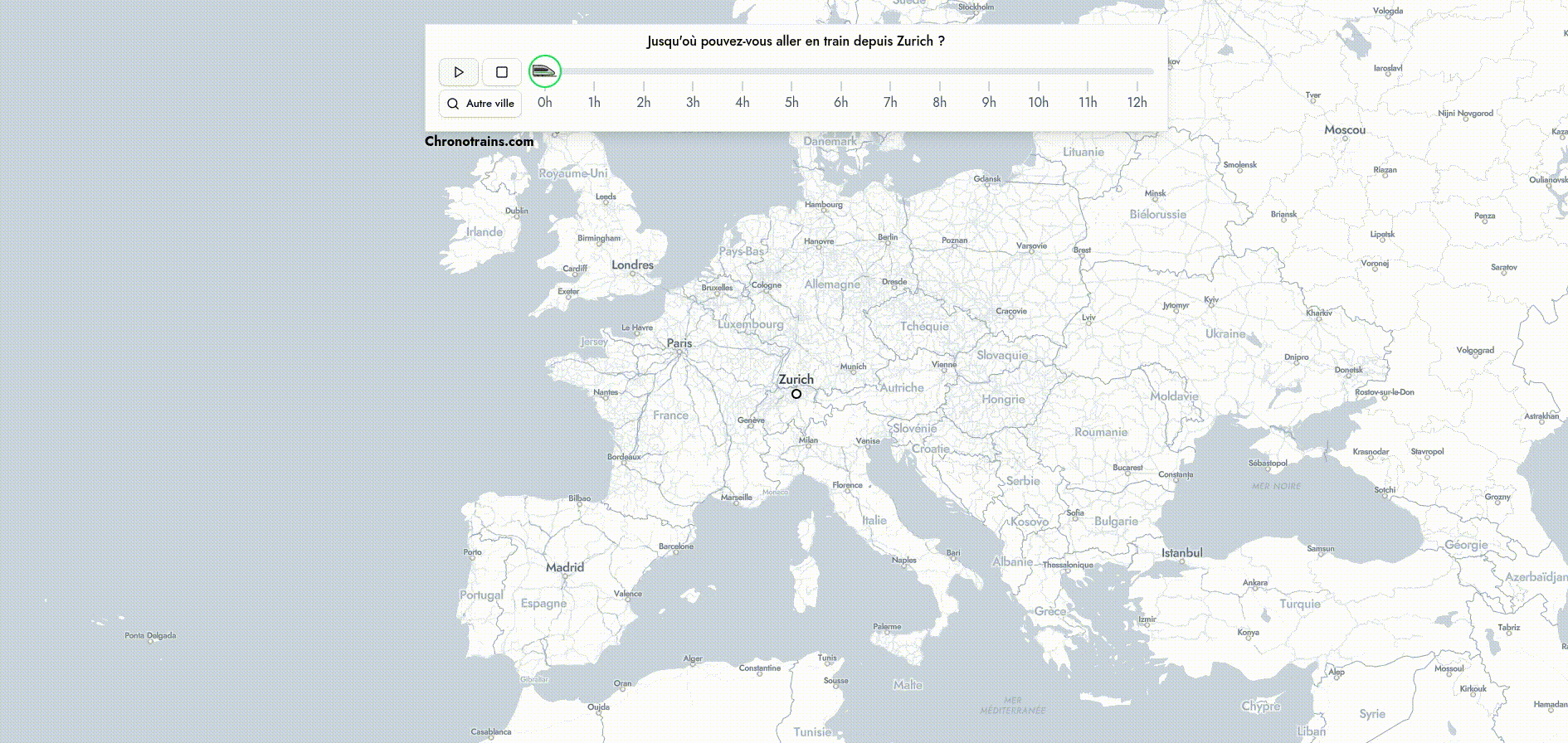Select the Zurich origin circle marker

(796, 394)
